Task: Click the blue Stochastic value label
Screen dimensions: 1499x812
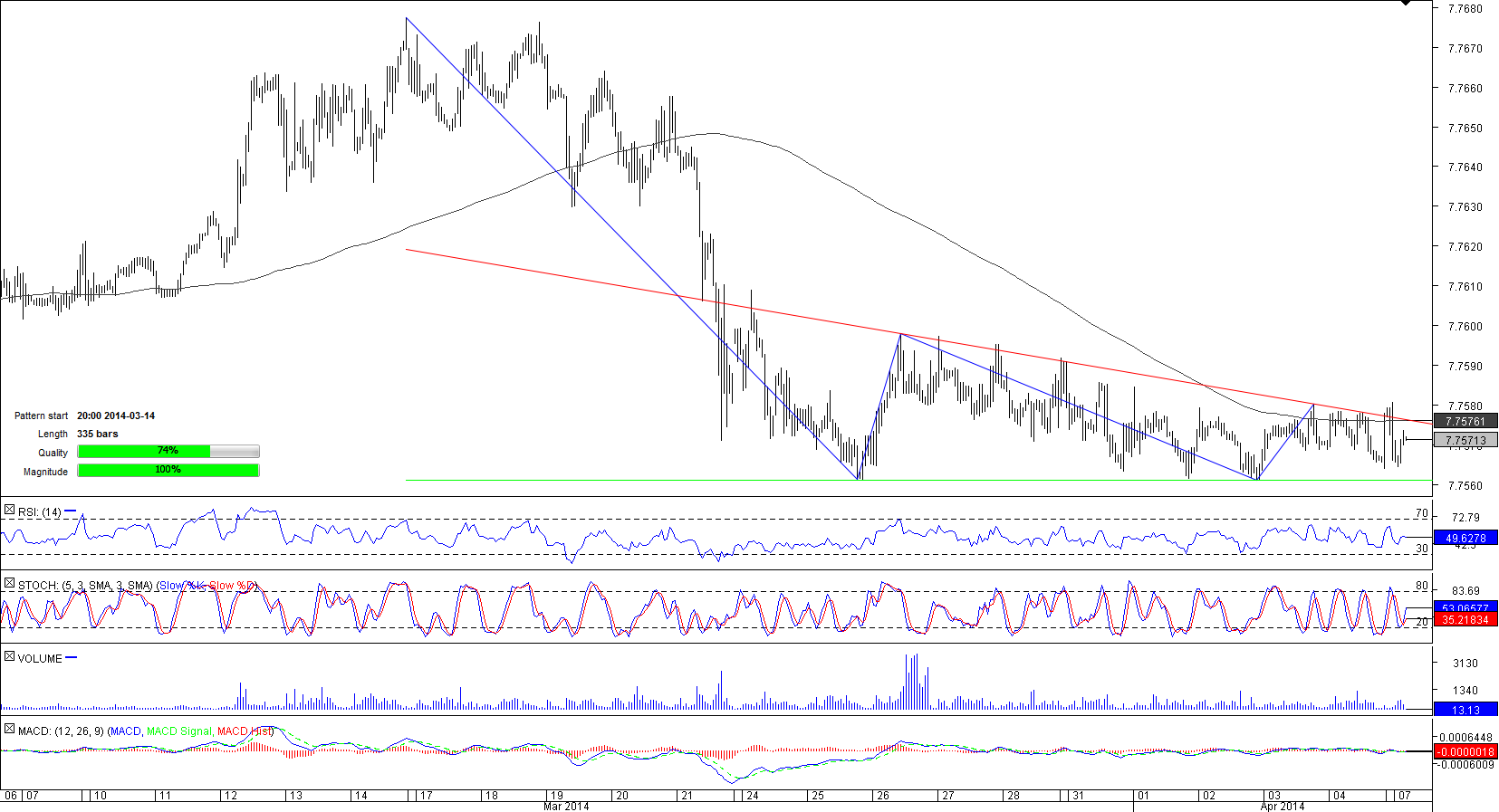Action: click(1465, 607)
